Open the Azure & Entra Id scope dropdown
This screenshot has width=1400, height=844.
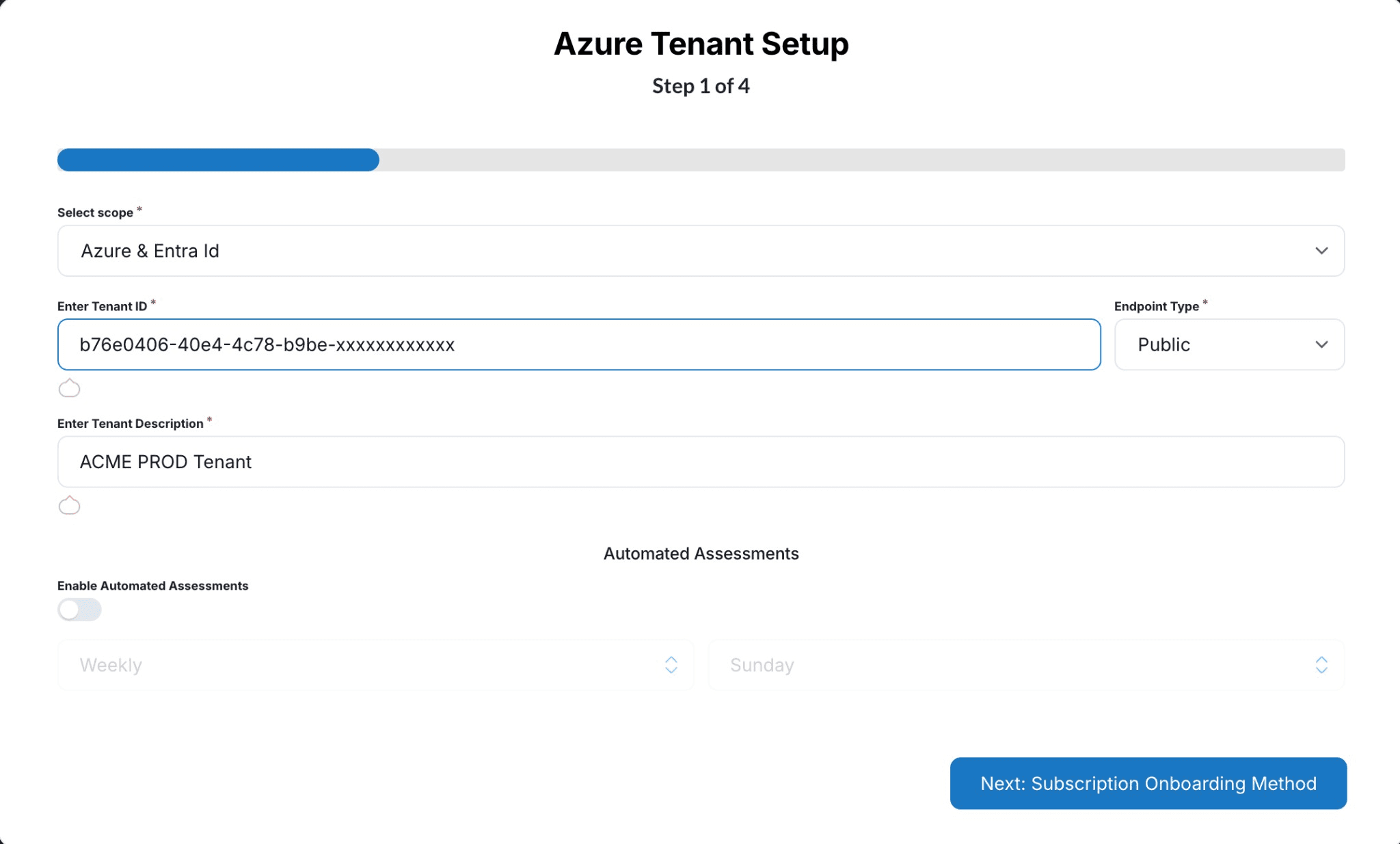(x=700, y=250)
